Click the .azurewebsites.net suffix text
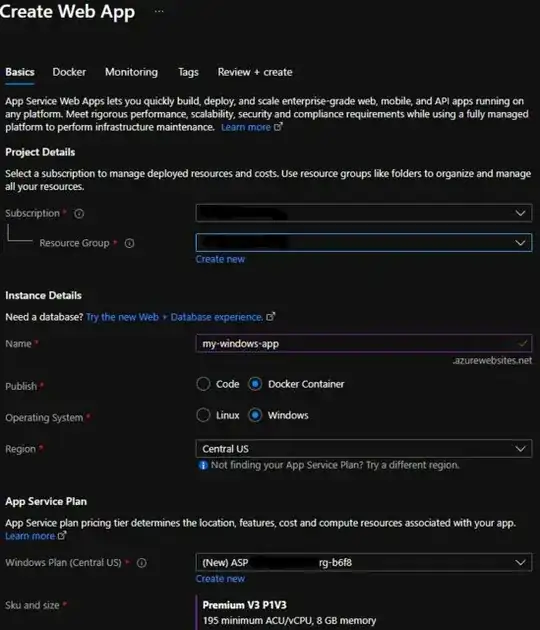The image size is (540, 630). tap(492, 360)
